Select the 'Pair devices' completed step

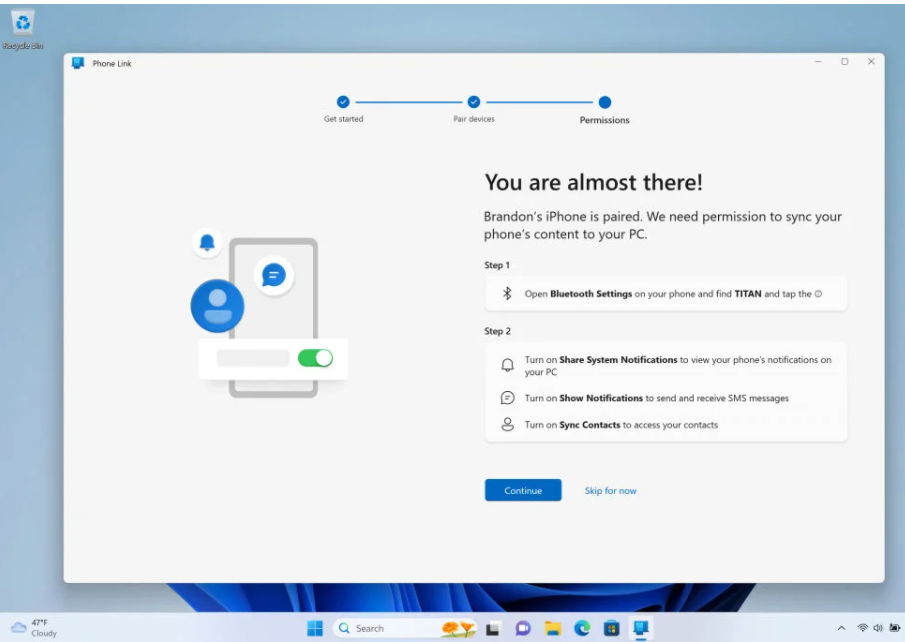(474, 102)
